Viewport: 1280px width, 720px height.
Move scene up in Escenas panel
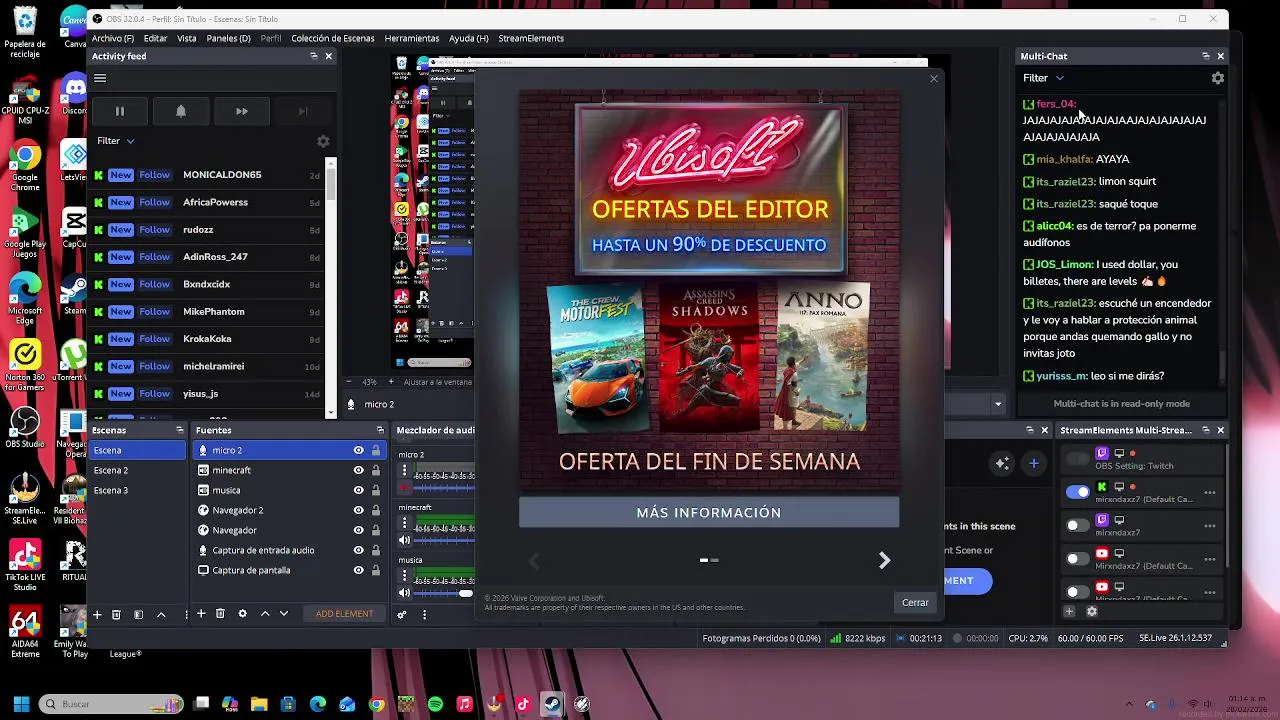[x=161, y=614]
